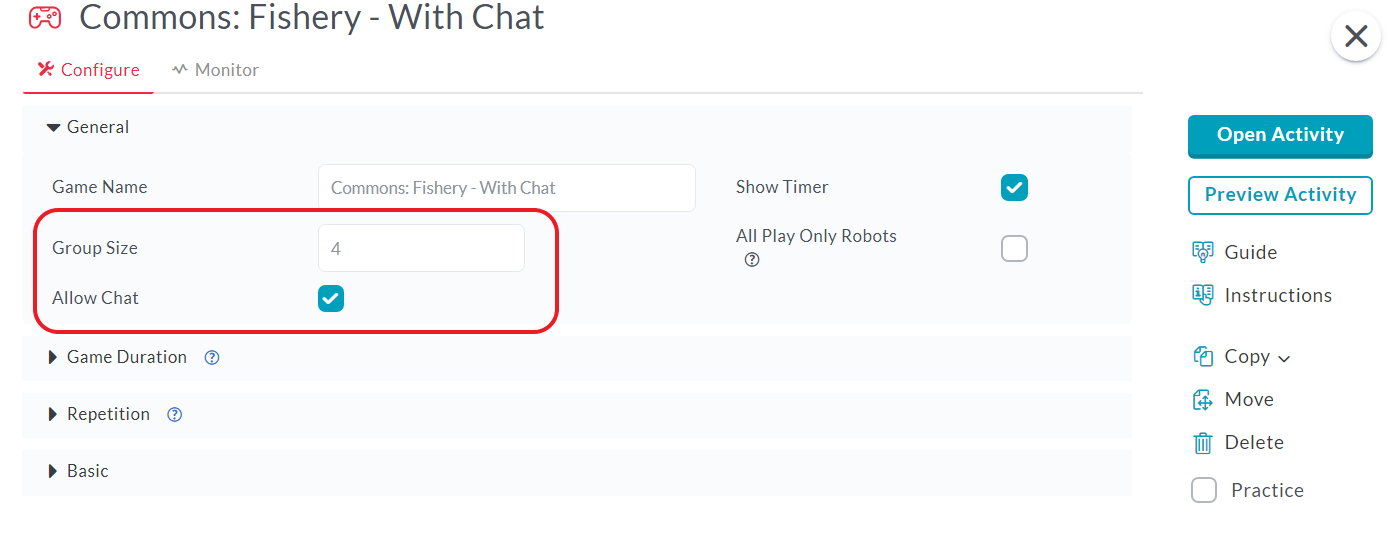The image size is (1388, 549).
Task: Expand the Basic section
Action: 78,471
